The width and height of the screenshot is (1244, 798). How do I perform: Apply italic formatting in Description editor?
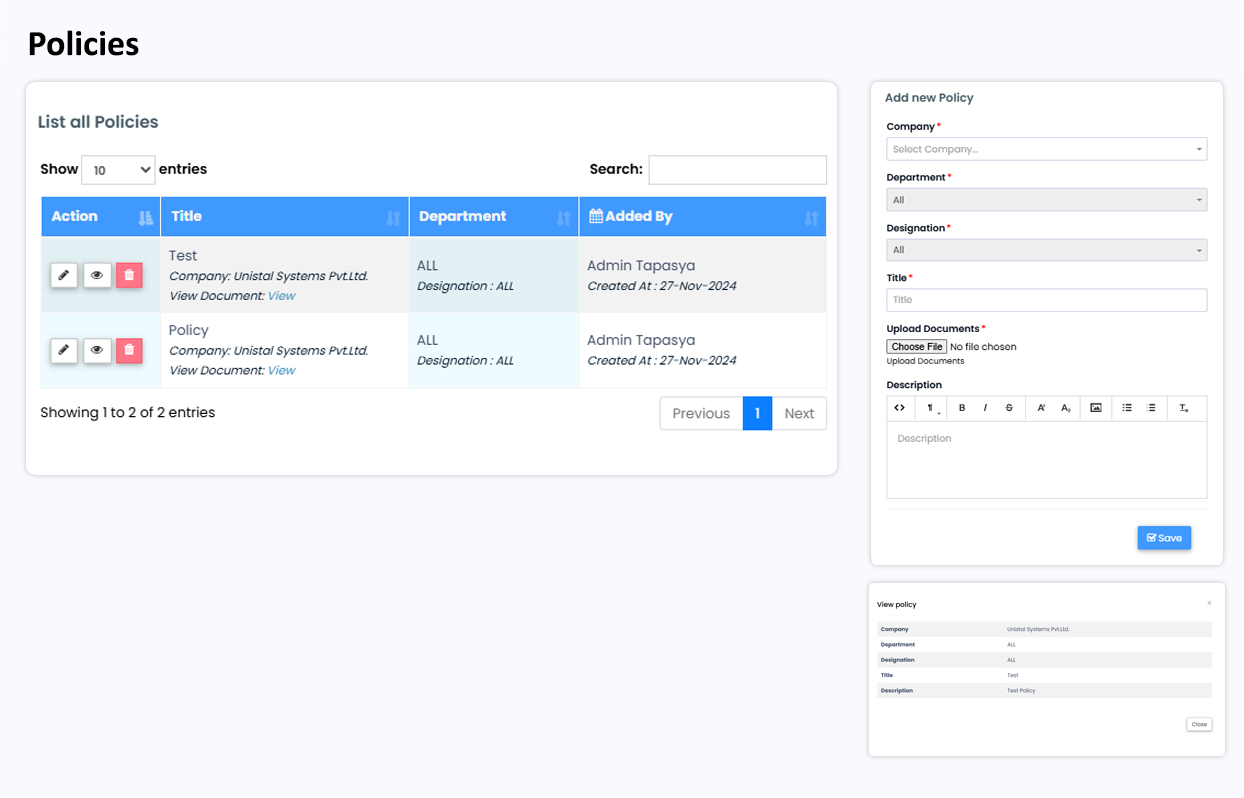click(x=985, y=408)
